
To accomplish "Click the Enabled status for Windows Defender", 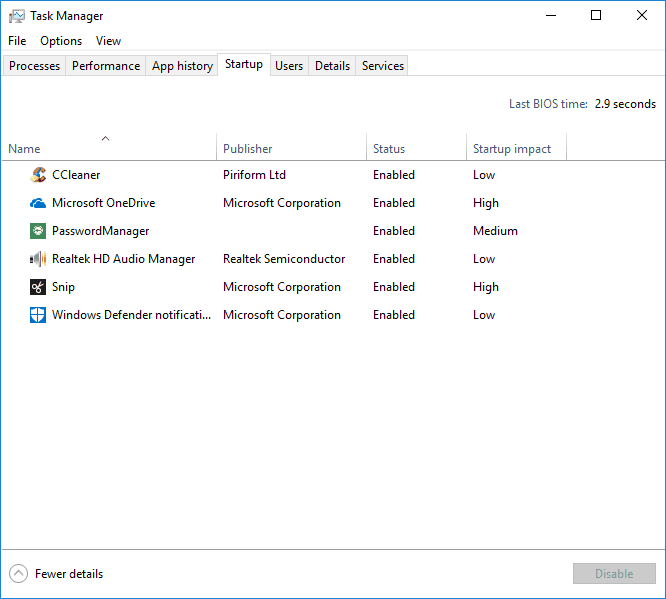I will (394, 315).
